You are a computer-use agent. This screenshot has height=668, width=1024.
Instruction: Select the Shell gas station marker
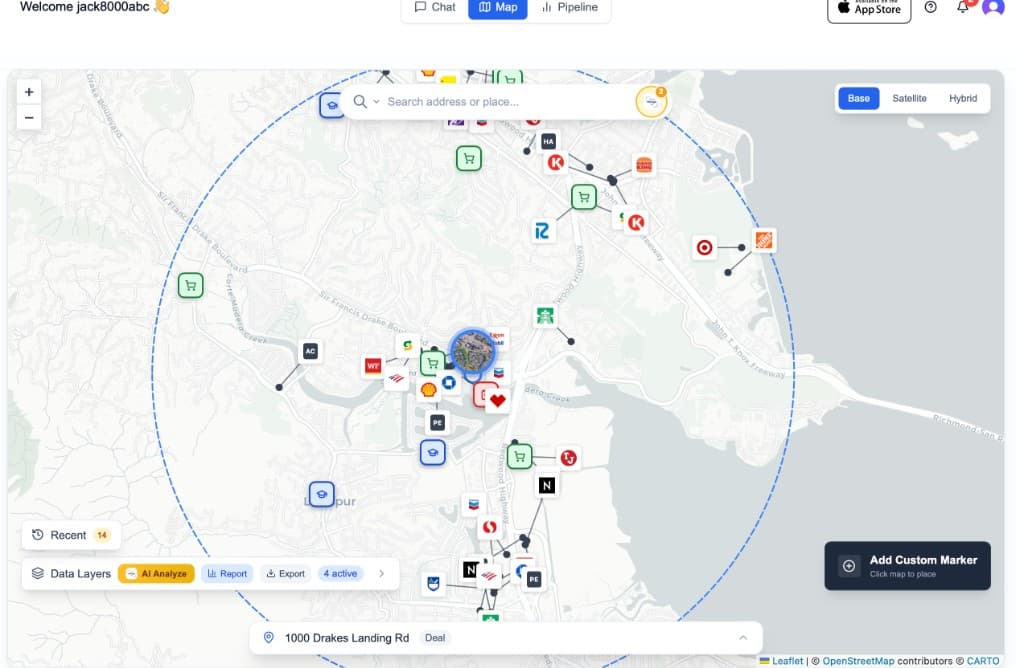(428, 390)
